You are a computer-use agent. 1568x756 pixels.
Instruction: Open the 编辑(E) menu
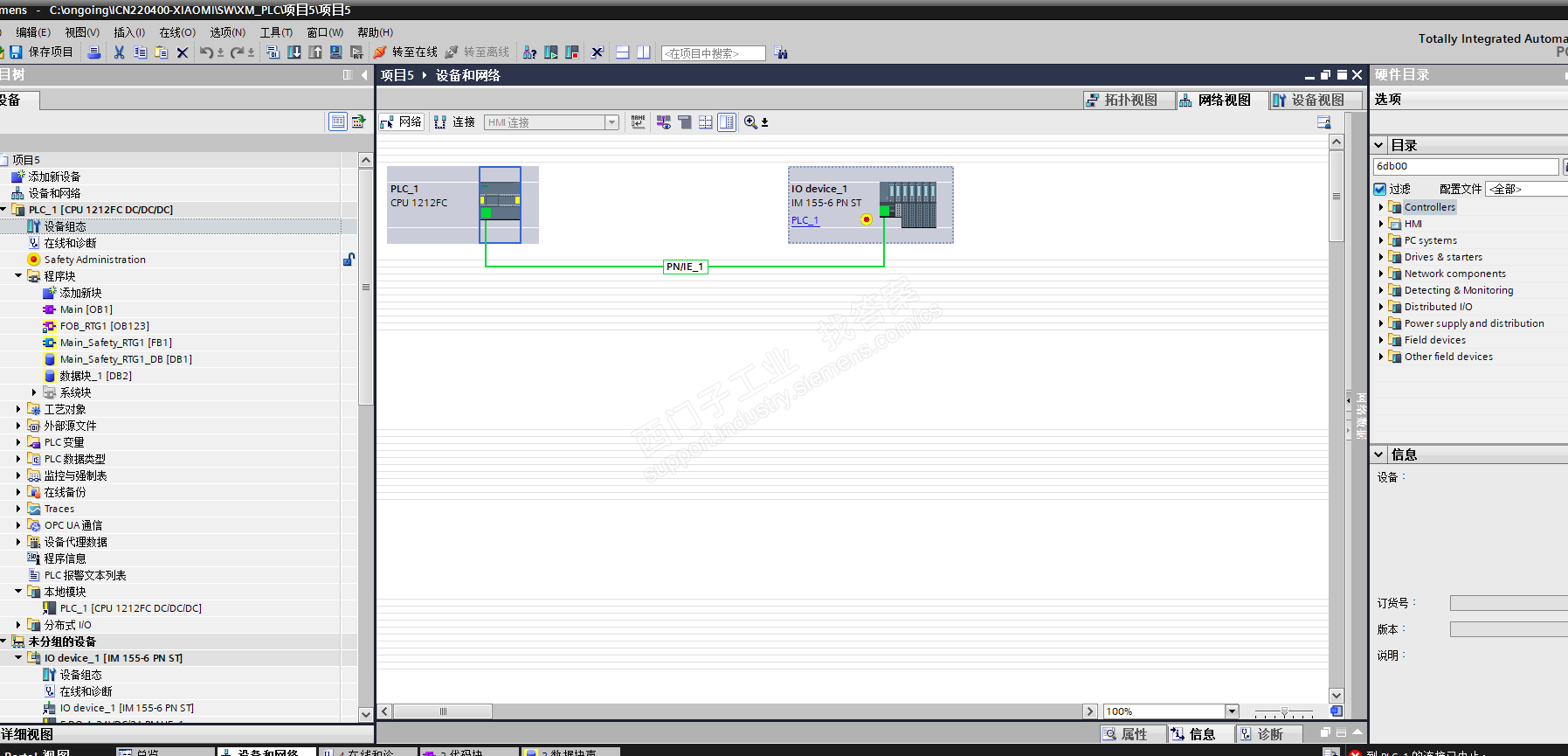click(33, 32)
